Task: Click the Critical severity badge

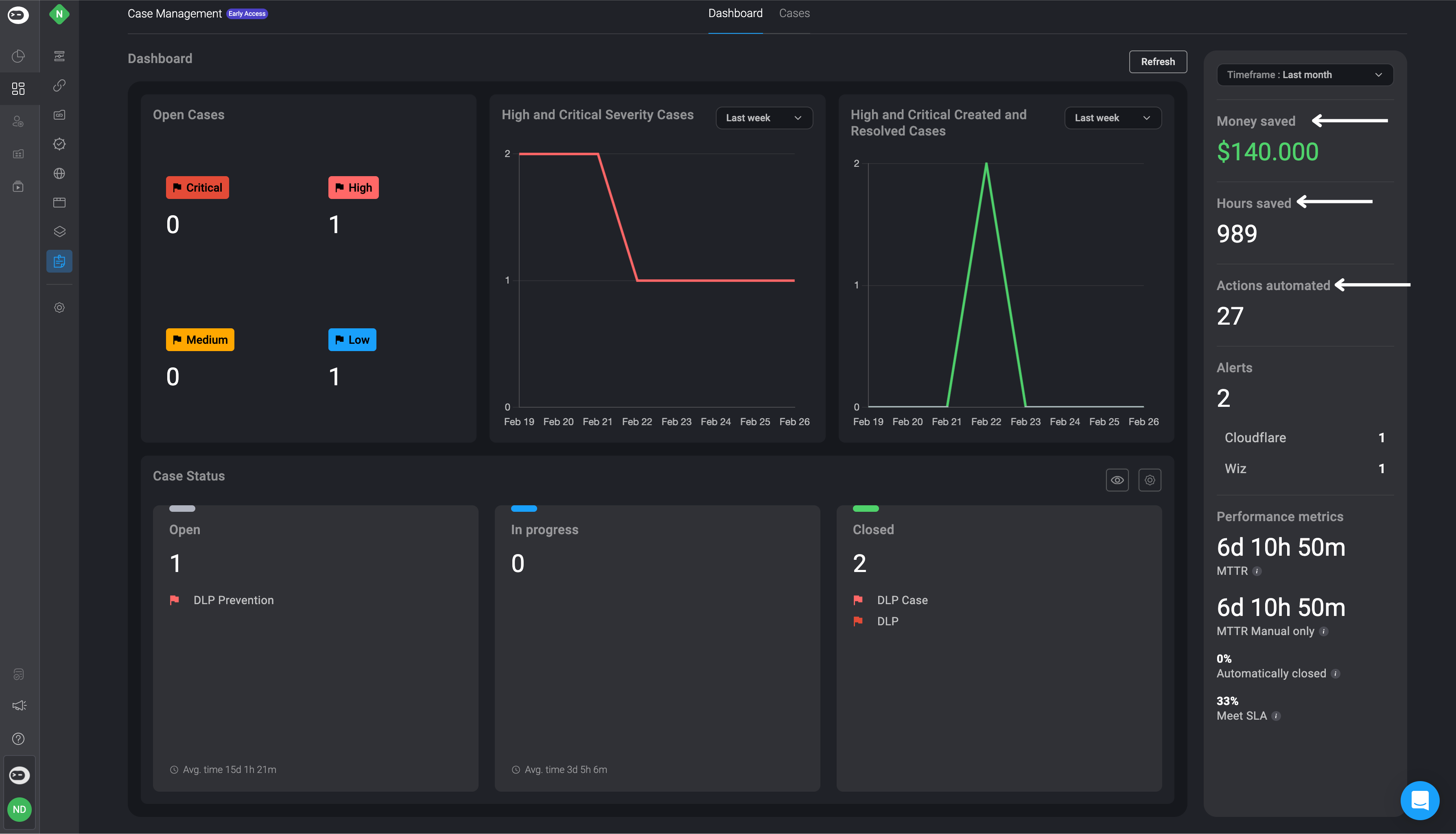Action: pos(197,188)
